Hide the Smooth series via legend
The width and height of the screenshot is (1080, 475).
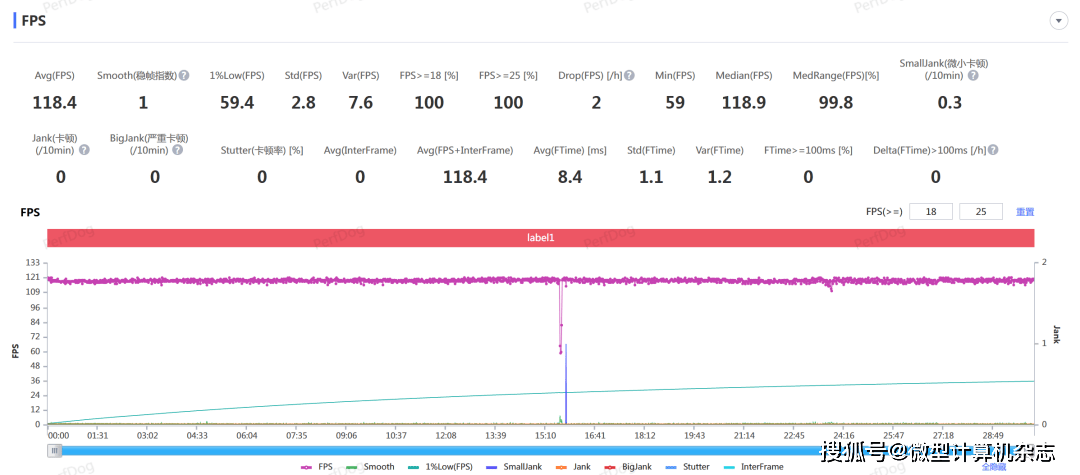pos(370,466)
